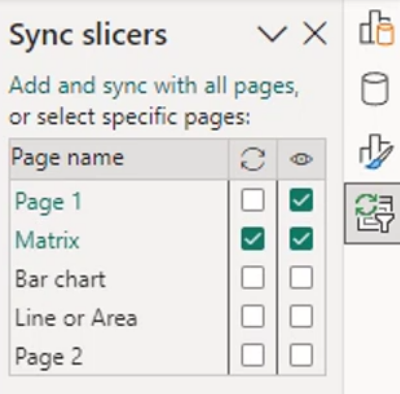Open the Build visual pane icon

pos(376,28)
